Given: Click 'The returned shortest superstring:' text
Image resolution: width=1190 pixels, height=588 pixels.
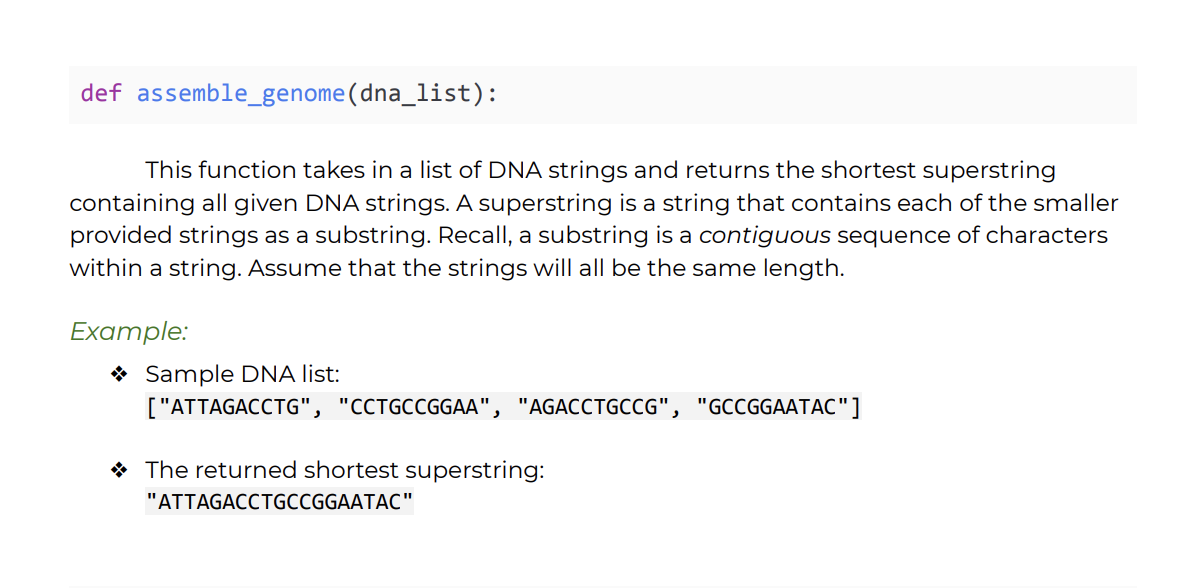Looking at the screenshot, I should [345, 470].
